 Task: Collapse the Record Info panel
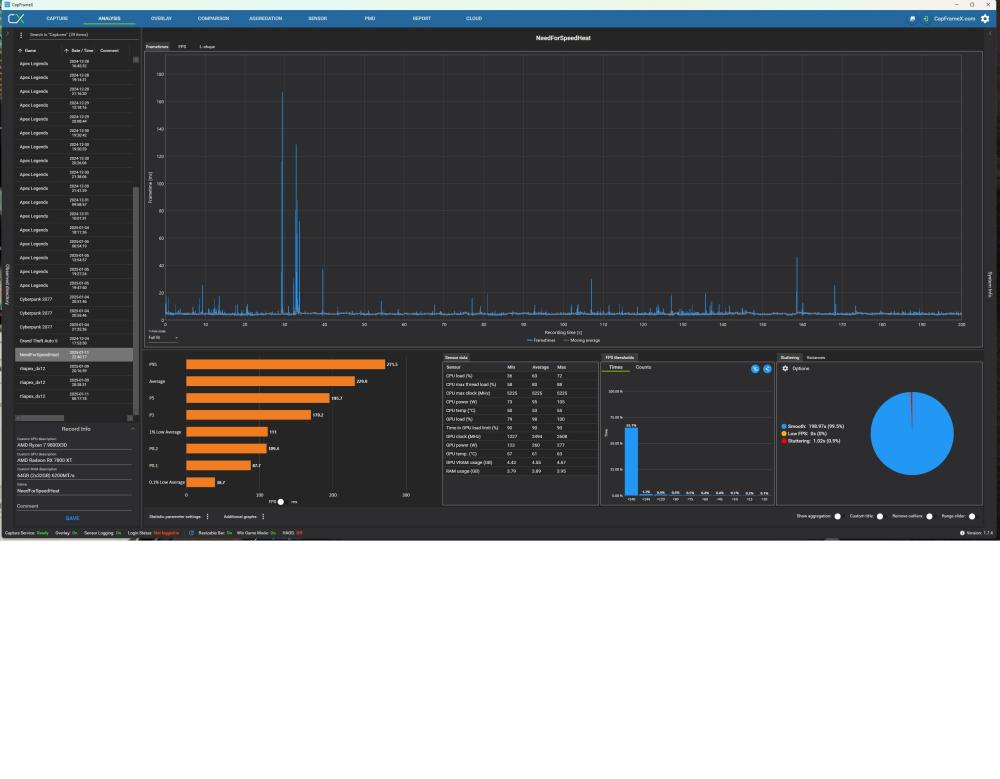pyautogui.click(x=132, y=428)
